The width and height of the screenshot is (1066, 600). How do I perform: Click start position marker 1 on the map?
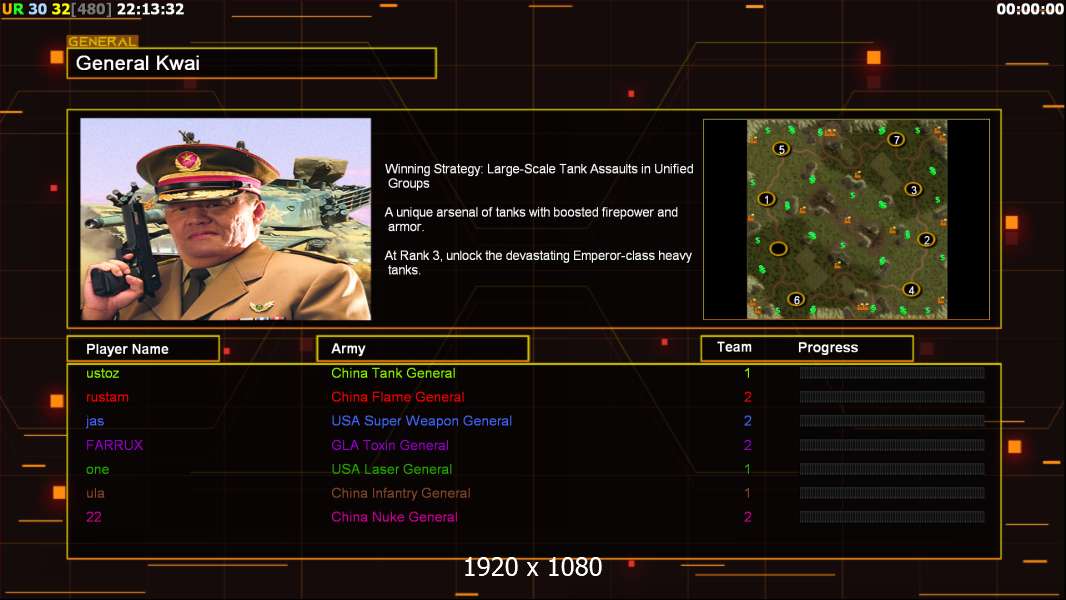tap(767, 199)
